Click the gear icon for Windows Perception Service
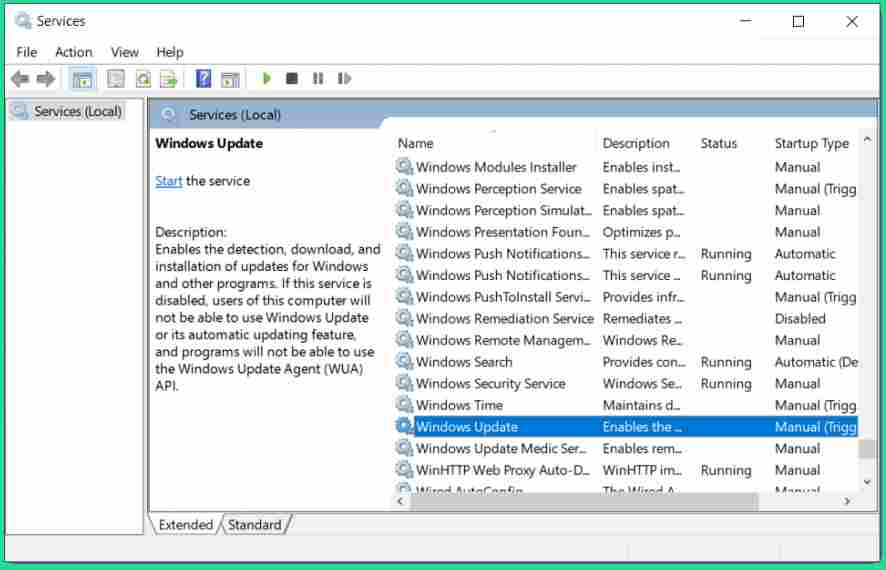Image resolution: width=886 pixels, height=570 pixels. 404,188
